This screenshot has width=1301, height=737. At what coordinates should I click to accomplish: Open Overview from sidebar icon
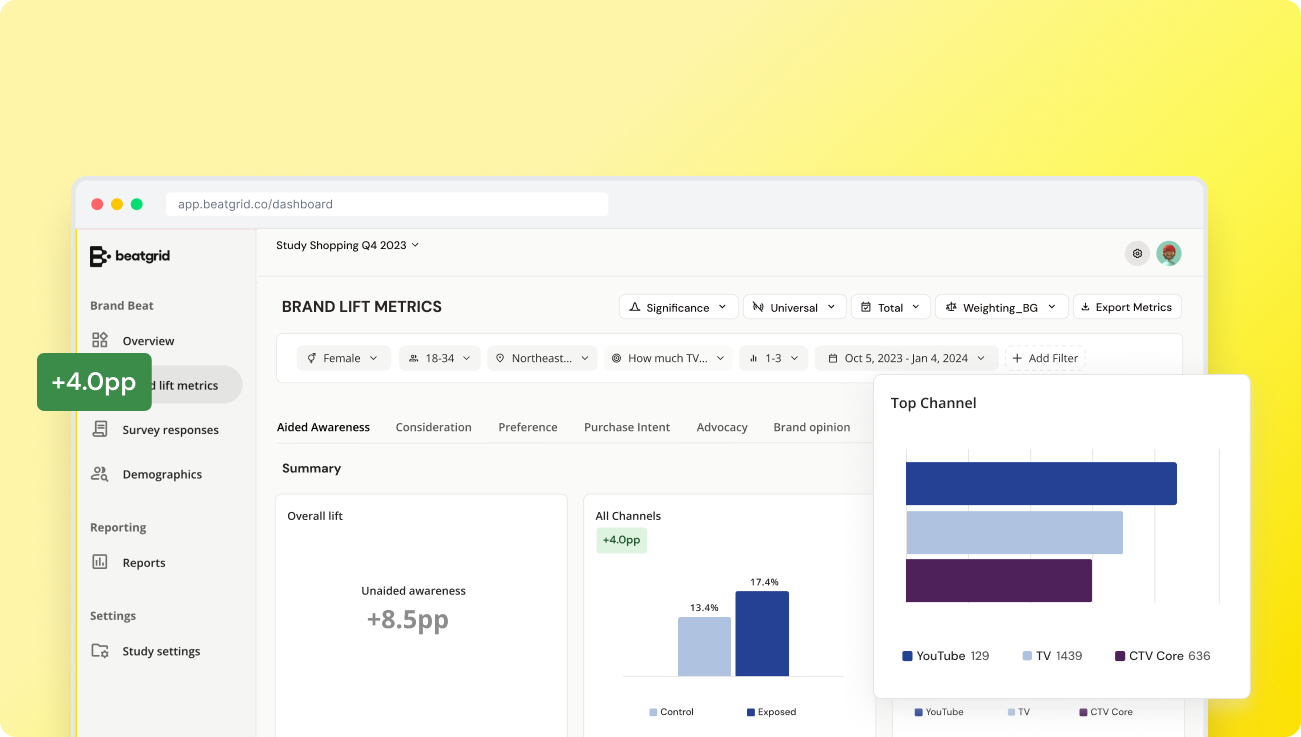tap(100, 341)
